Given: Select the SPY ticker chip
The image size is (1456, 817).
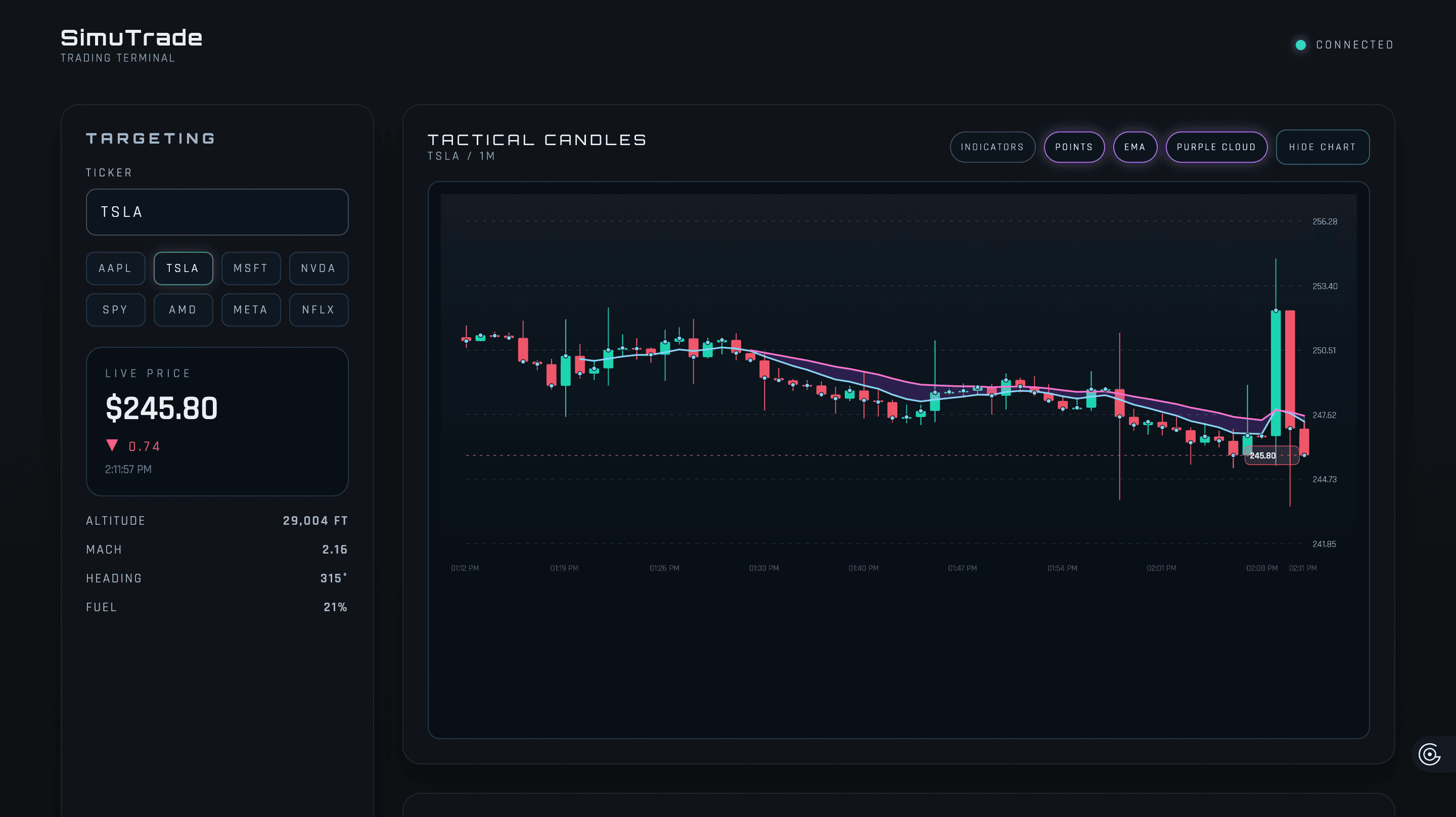Looking at the screenshot, I should click(115, 310).
